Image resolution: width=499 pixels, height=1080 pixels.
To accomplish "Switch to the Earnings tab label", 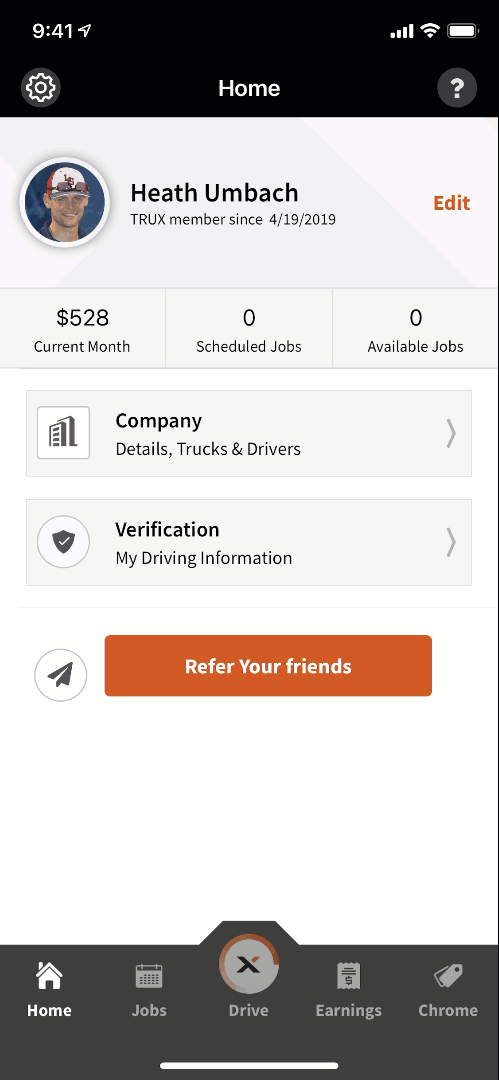I will pos(349,1010).
